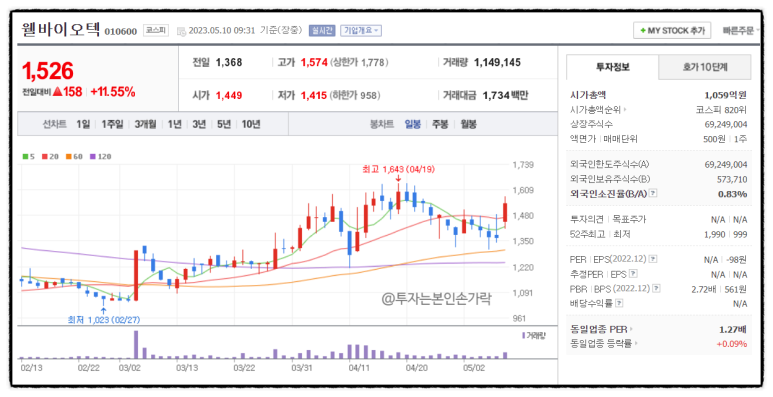Select the 10년 line chart
Viewport: 773px width, 397px height.
pos(250,124)
